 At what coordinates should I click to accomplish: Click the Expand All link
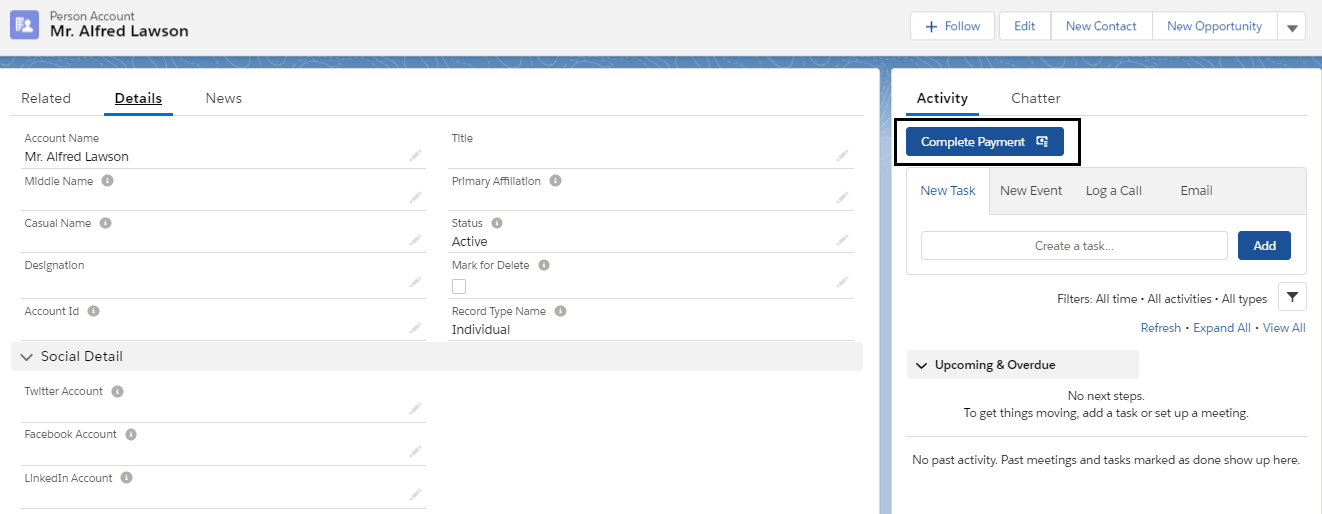[x=1221, y=328]
